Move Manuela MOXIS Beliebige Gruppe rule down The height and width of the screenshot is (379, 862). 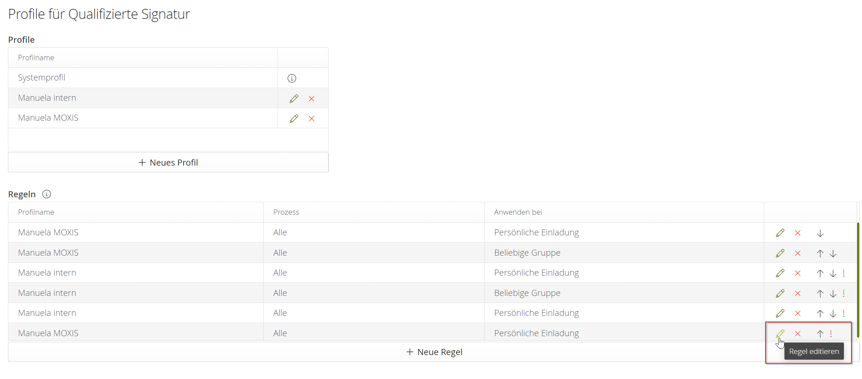(x=833, y=254)
